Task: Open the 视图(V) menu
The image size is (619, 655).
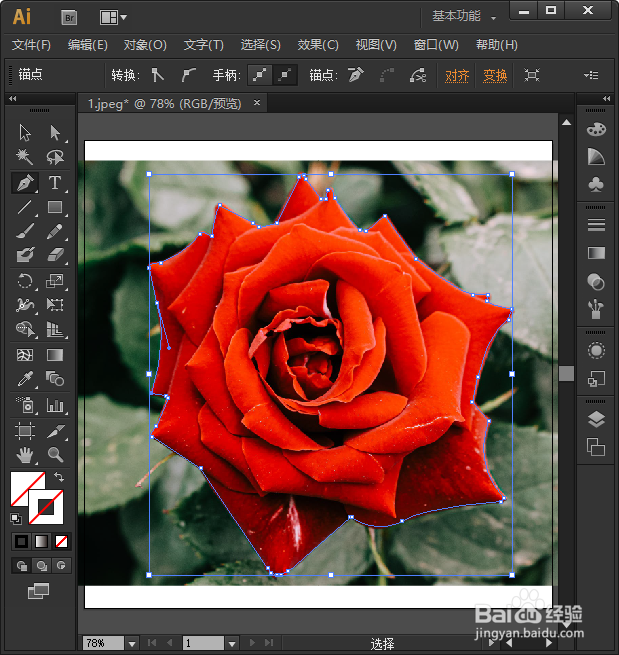Action: click(x=376, y=45)
